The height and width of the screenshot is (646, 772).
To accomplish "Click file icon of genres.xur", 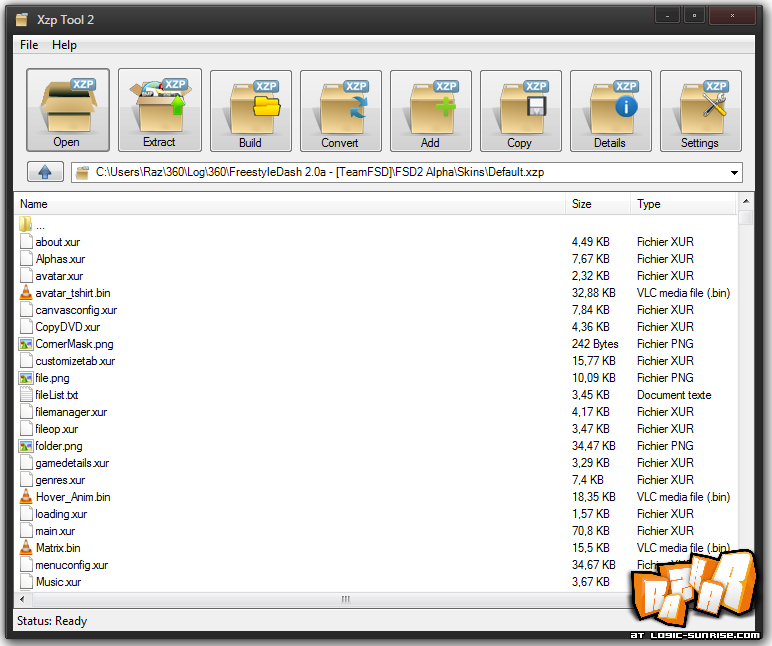I will (x=26, y=480).
